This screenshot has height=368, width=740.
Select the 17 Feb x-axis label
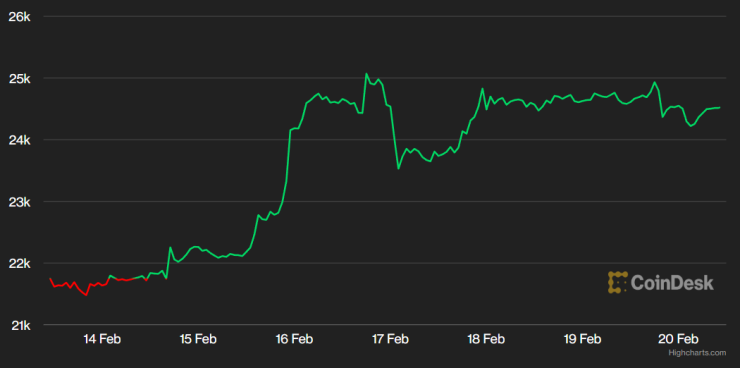tap(390, 338)
